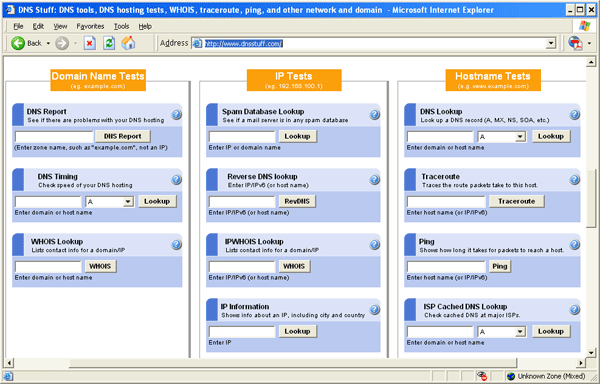Go back with the green Back arrow
The image size is (600, 384).
click(18, 43)
